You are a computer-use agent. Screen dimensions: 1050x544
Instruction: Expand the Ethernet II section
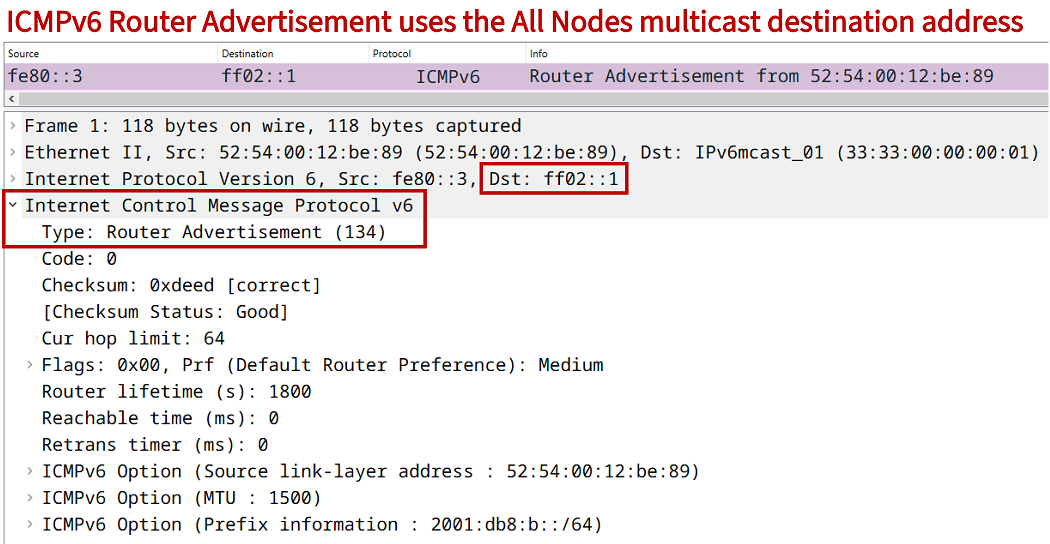tap(12, 153)
